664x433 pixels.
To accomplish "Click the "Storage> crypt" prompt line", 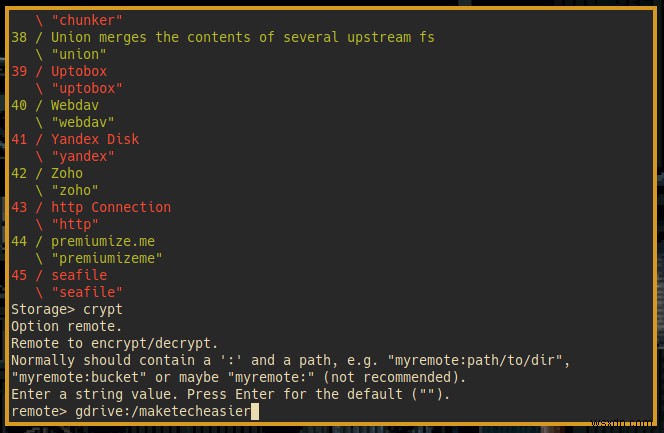I will (66, 309).
